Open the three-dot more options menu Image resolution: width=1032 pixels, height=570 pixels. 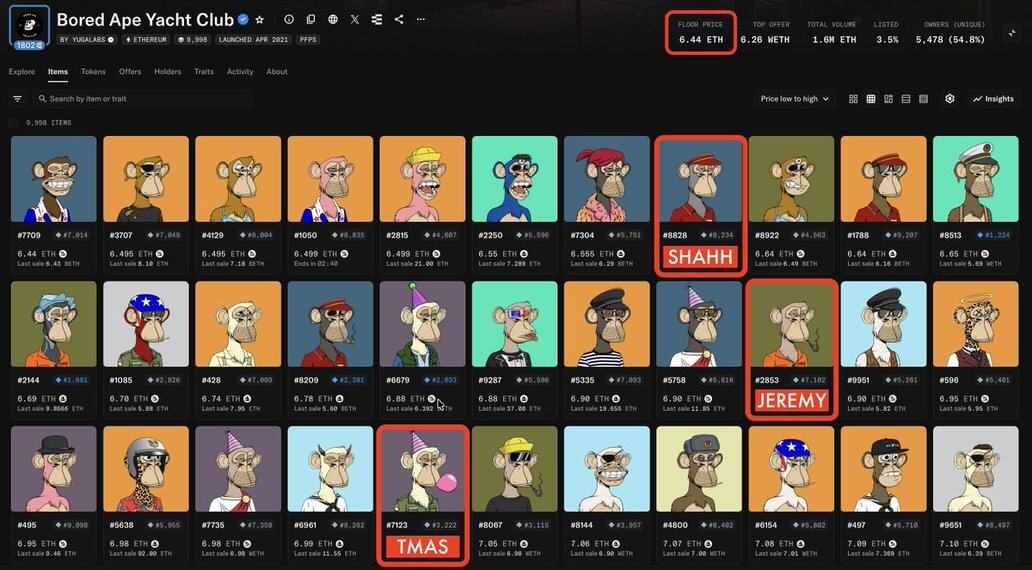tap(421, 19)
